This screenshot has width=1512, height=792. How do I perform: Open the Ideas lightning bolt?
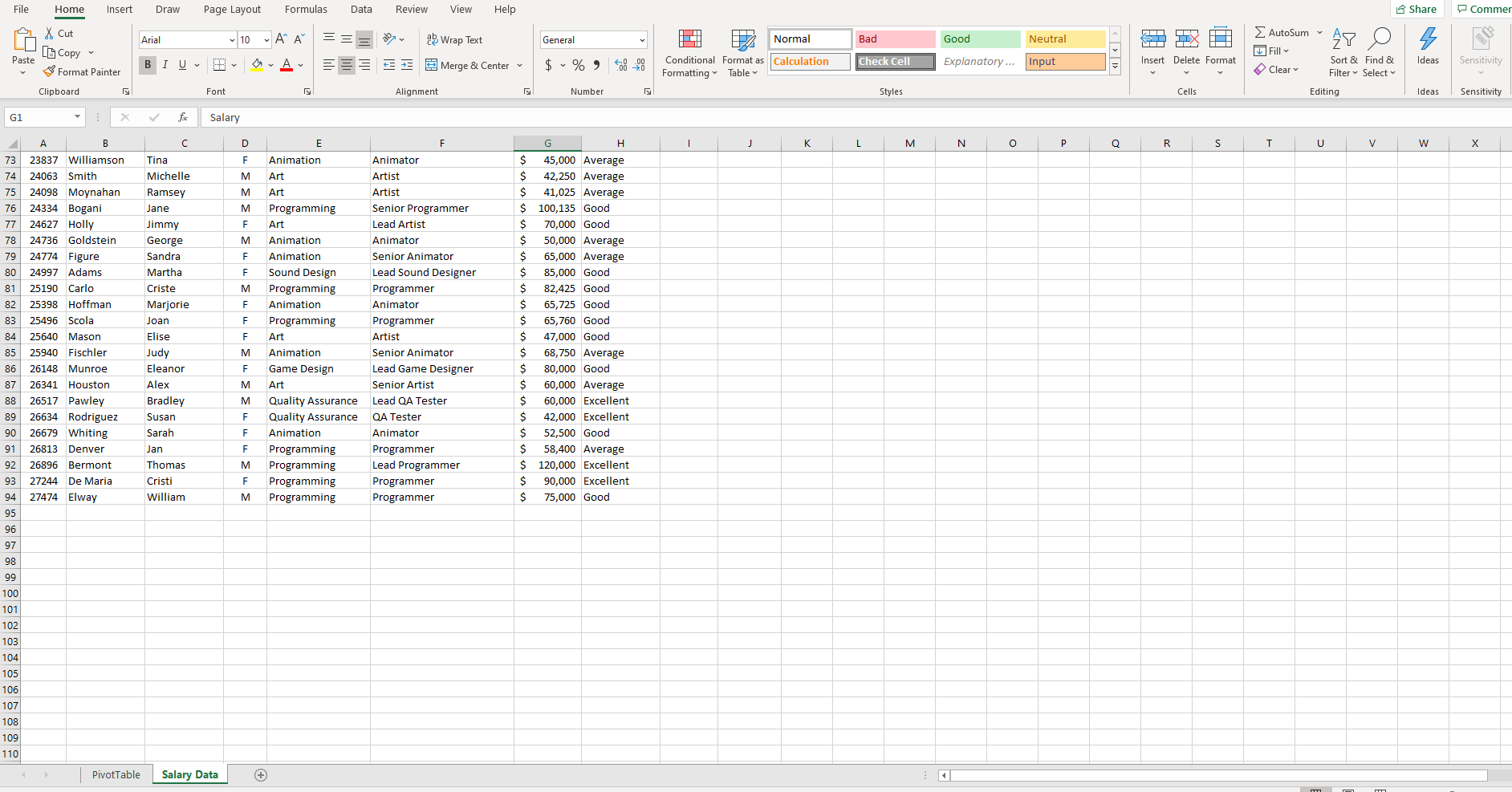pyautogui.click(x=1429, y=39)
